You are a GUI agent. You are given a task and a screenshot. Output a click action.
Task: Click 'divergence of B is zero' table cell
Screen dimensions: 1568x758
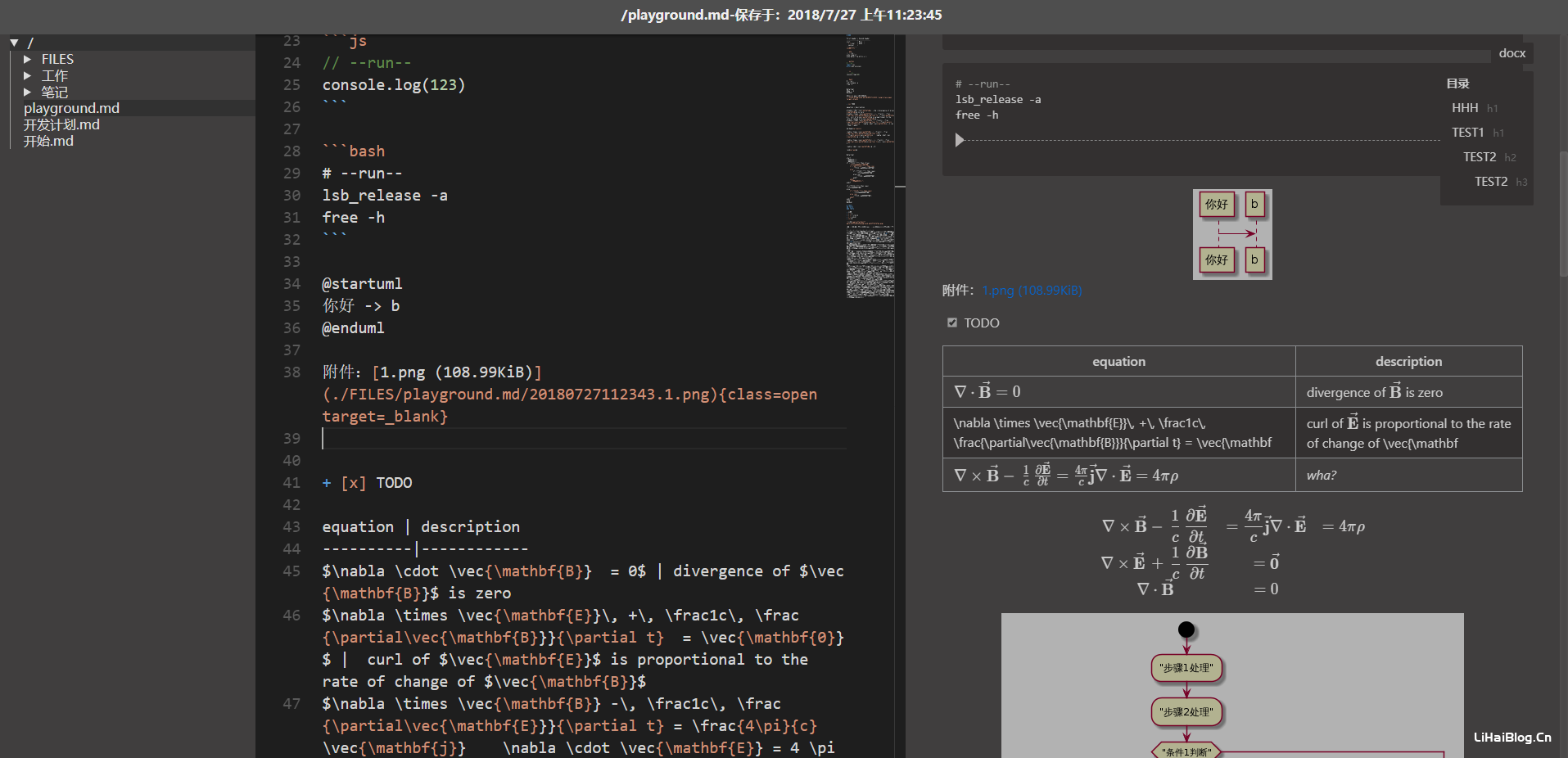(1408, 392)
